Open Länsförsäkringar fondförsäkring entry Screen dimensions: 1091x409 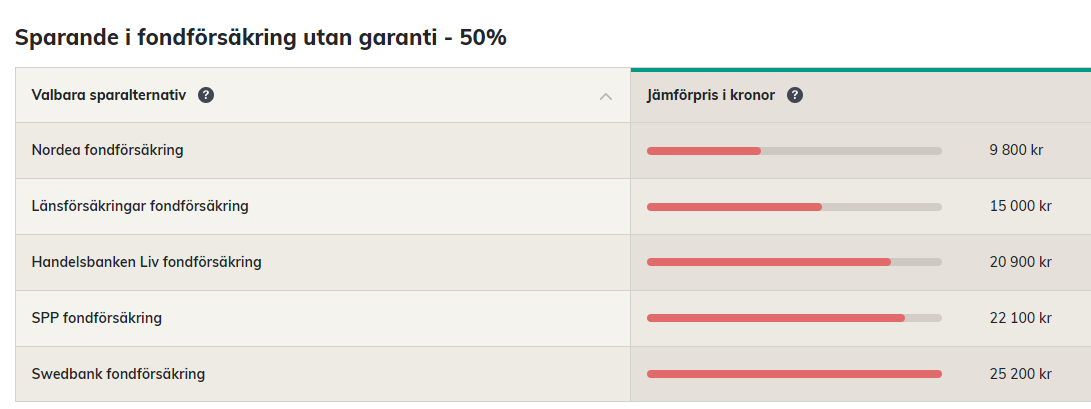tap(140, 207)
